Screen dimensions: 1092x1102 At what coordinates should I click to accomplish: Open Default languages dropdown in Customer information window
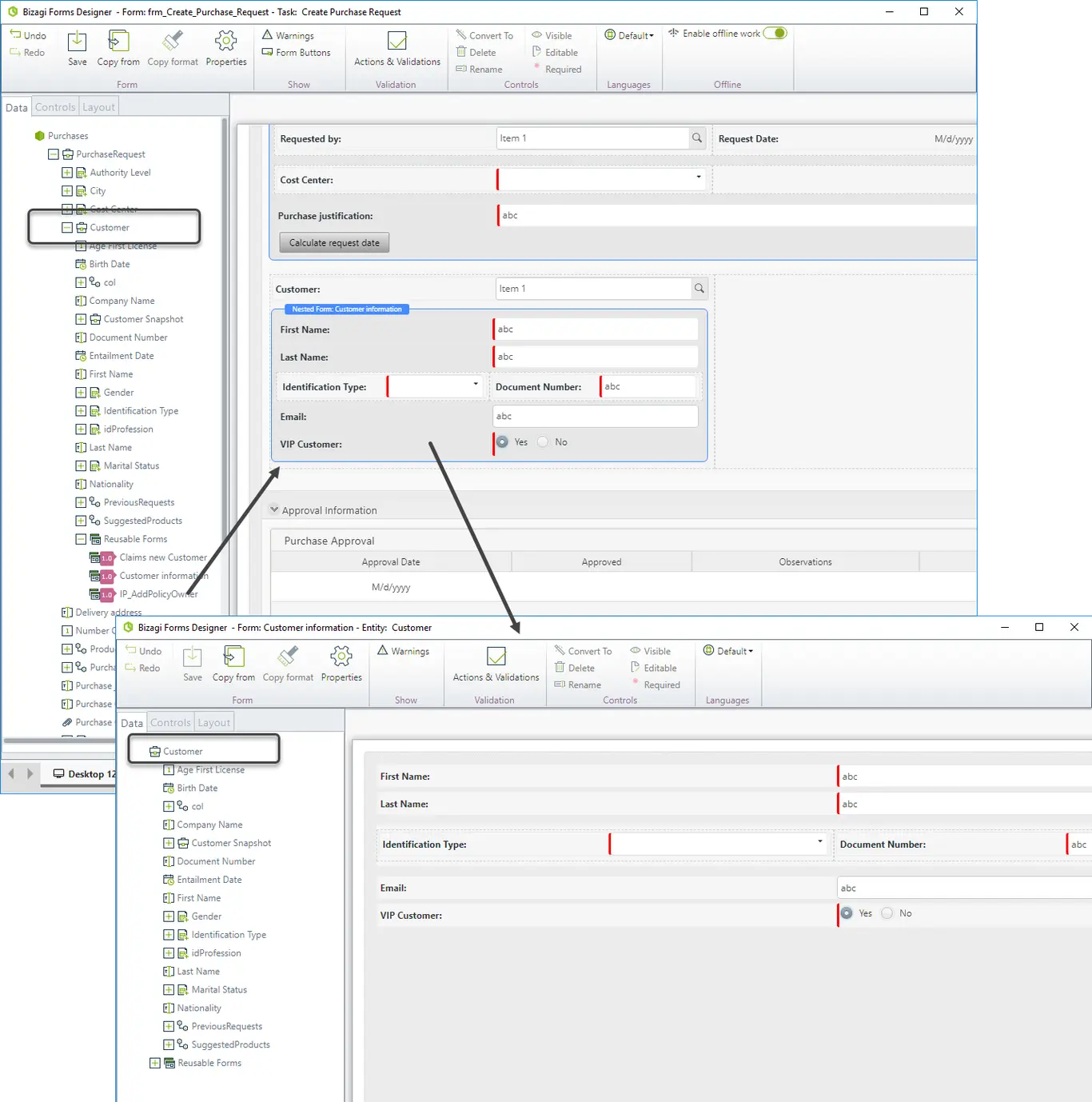[728, 651]
